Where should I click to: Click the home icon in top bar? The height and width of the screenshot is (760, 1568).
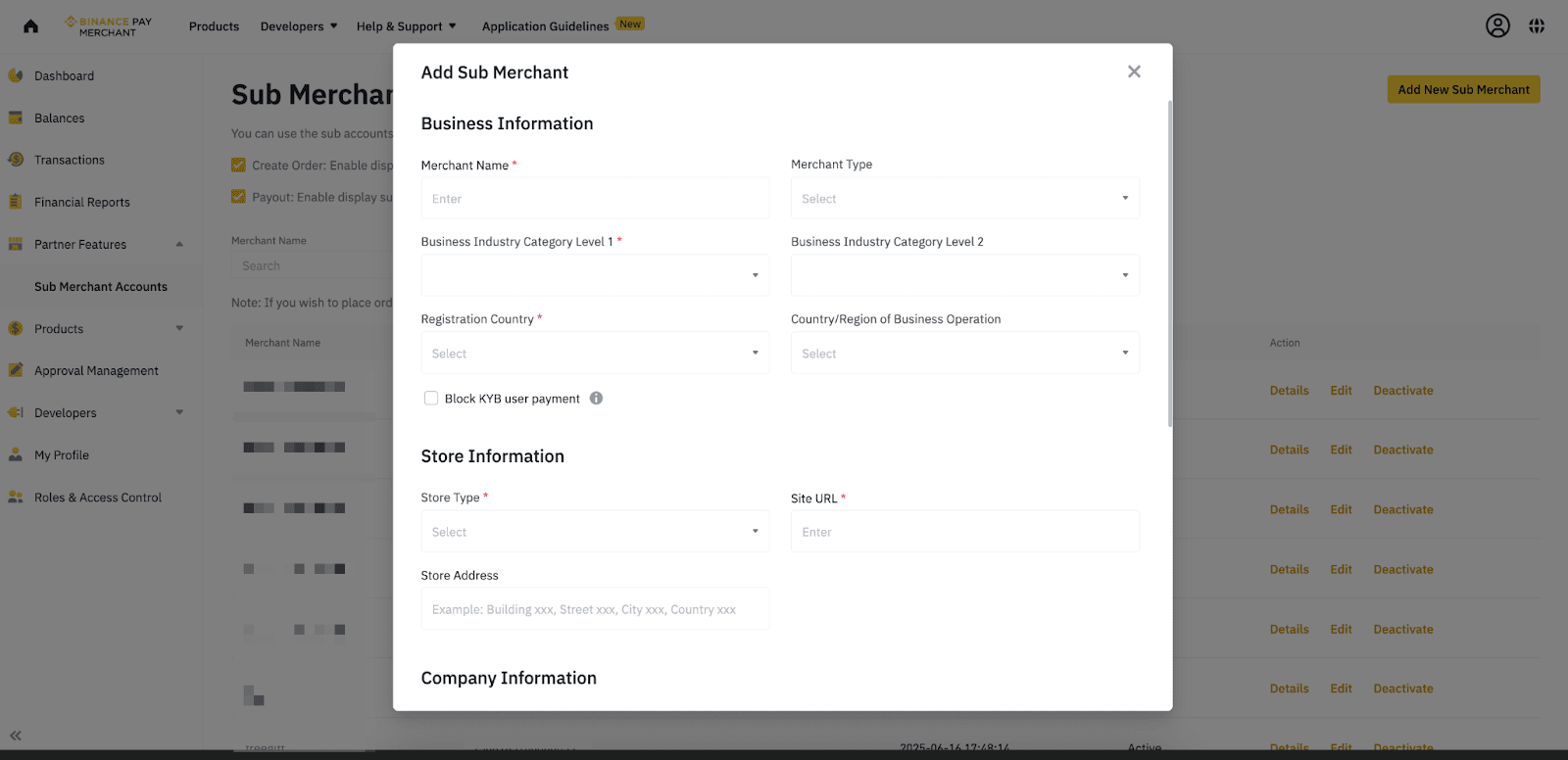pyautogui.click(x=30, y=26)
